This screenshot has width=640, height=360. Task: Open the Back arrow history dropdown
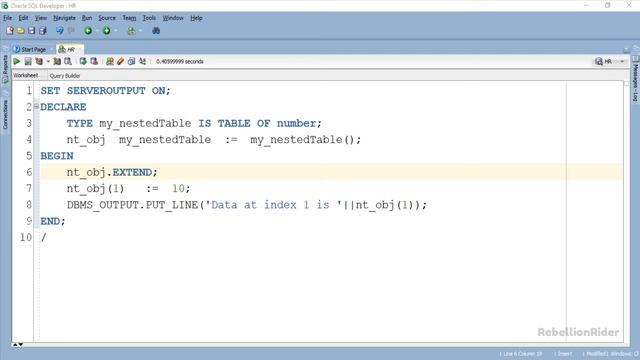tap(97, 31)
